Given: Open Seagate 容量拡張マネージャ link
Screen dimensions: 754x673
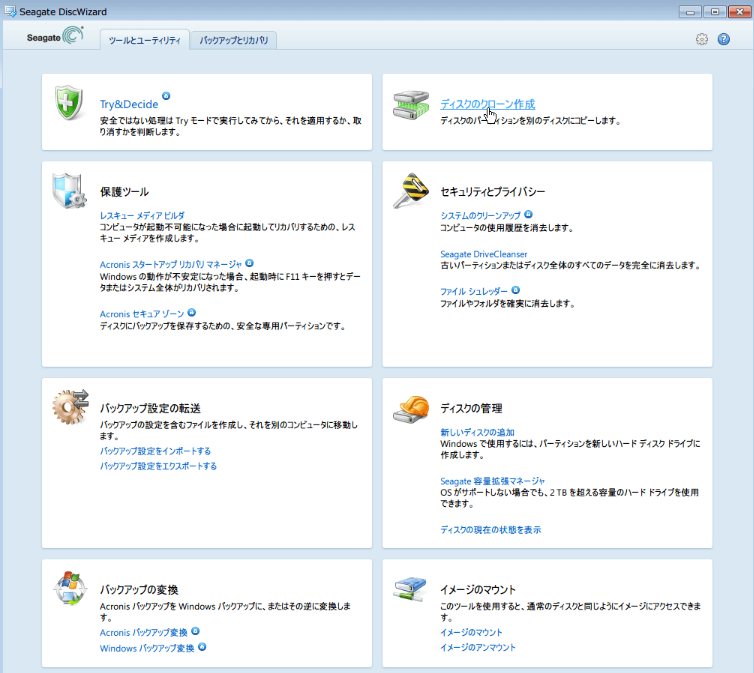Looking at the screenshot, I should tap(492, 481).
